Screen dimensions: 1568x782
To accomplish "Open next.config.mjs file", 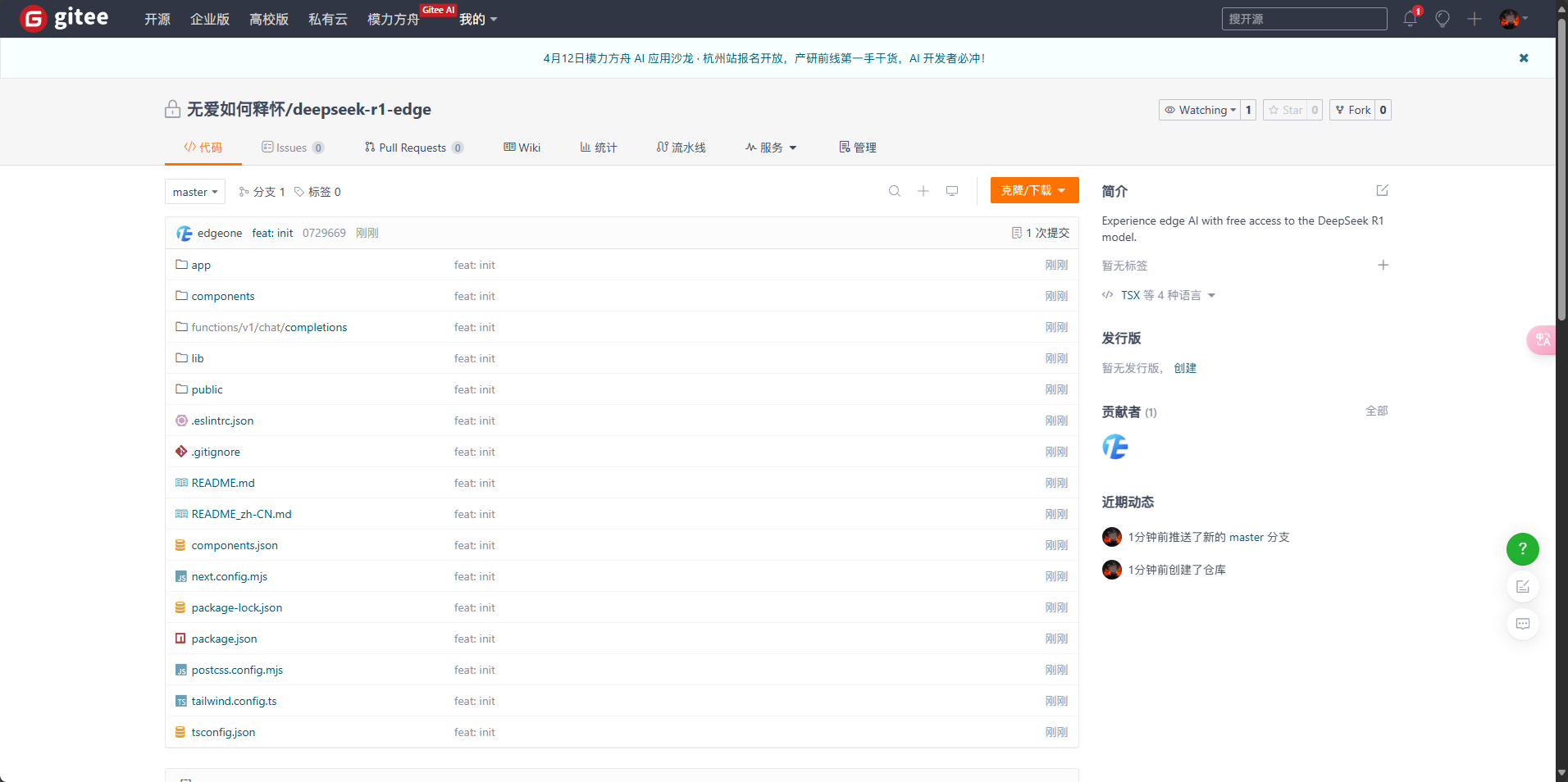I will pyautogui.click(x=230, y=576).
